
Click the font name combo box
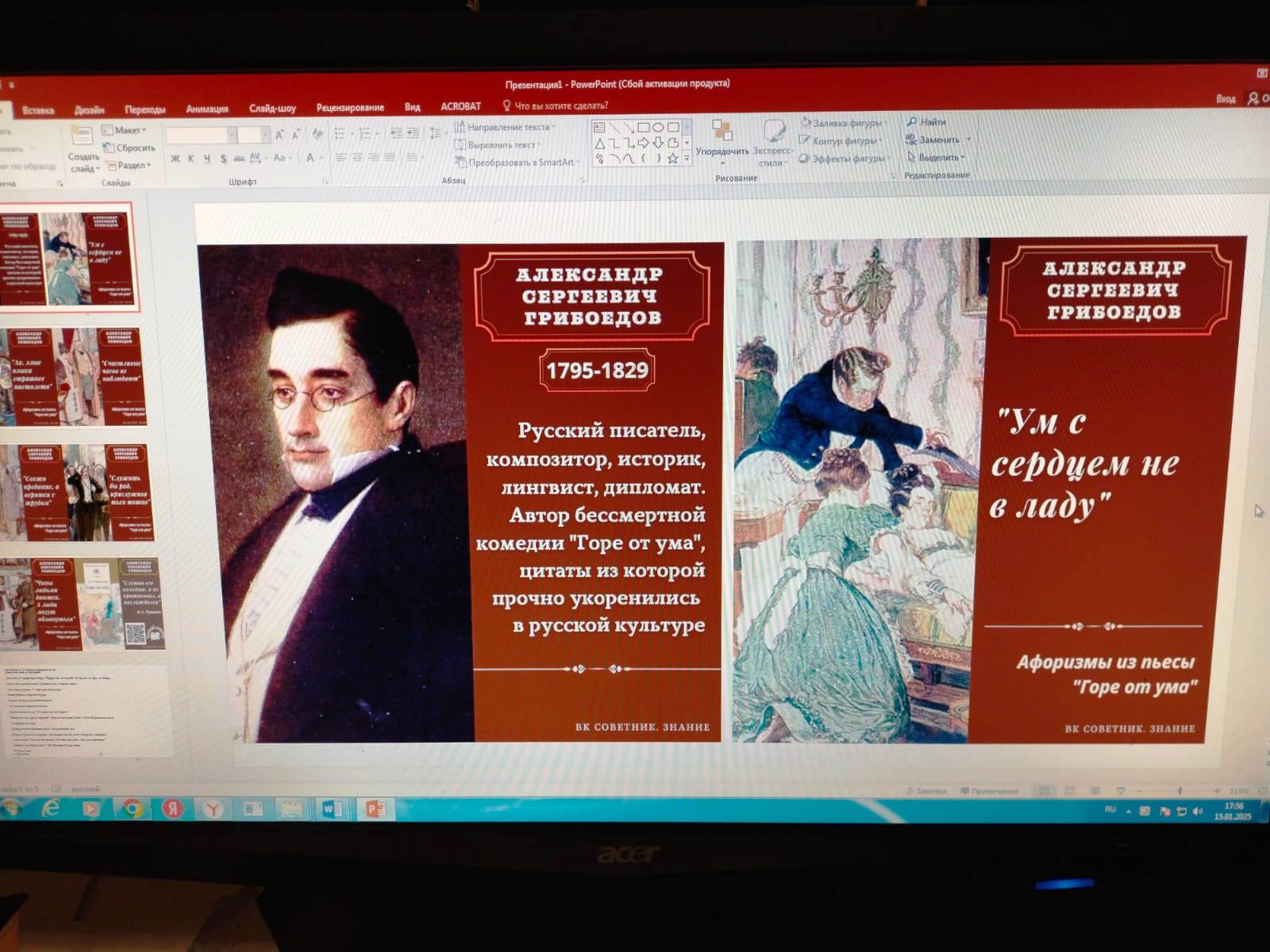point(200,135)
